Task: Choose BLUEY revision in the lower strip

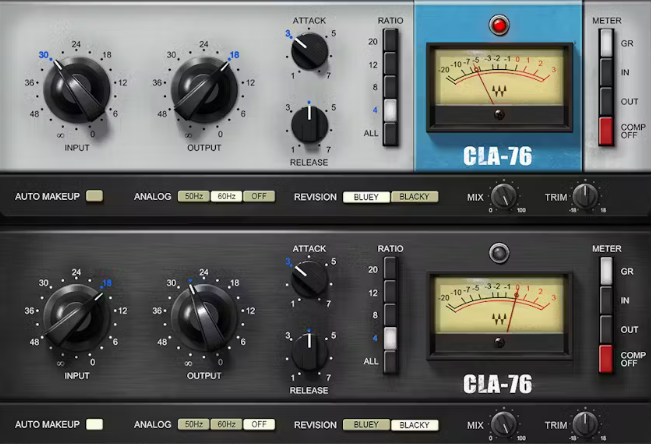Action: click(366, 425)
